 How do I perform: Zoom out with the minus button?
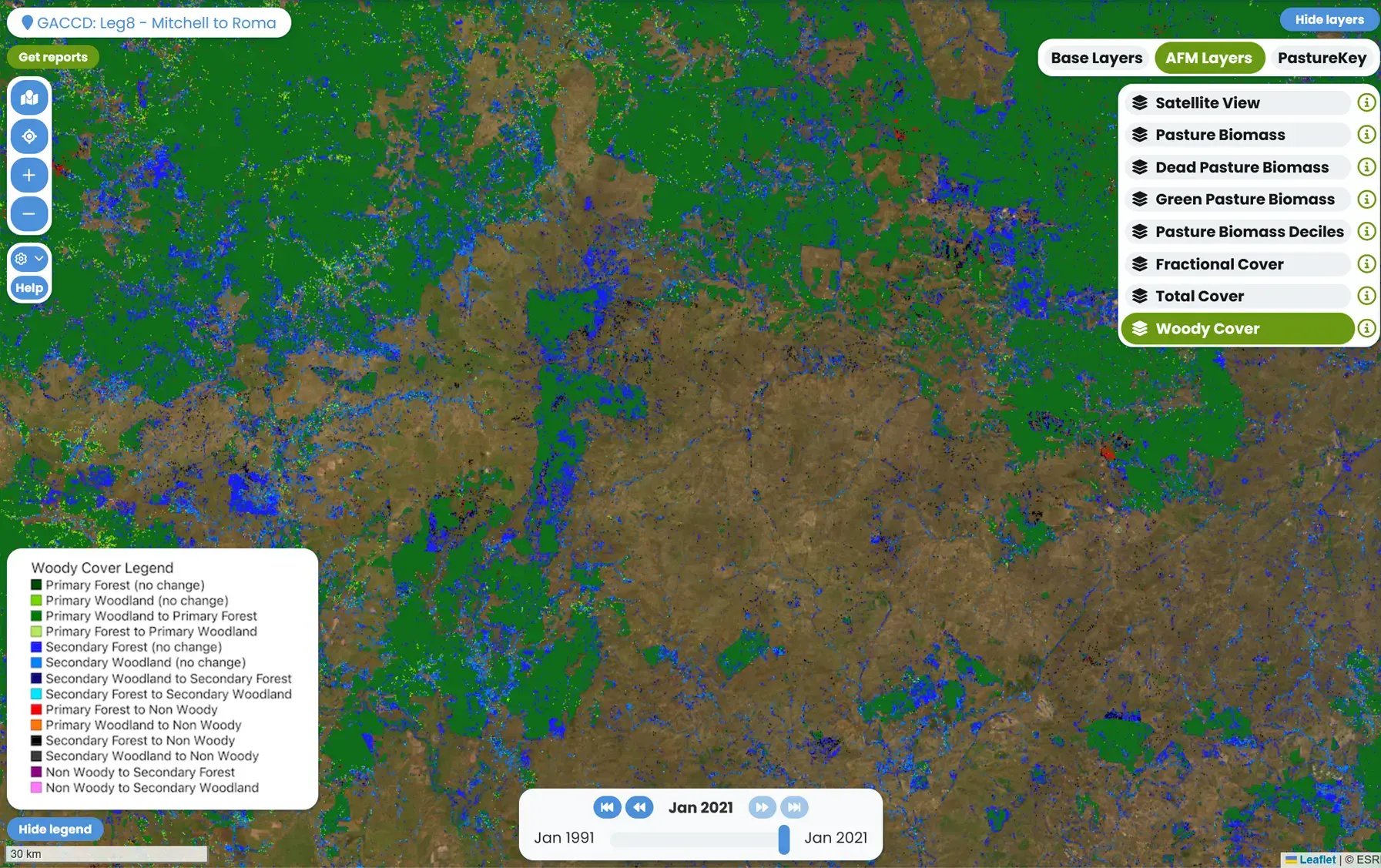point(29,213)
